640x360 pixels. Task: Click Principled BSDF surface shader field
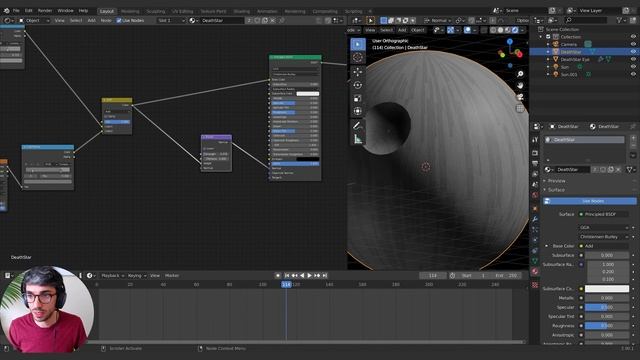(604, 214)
